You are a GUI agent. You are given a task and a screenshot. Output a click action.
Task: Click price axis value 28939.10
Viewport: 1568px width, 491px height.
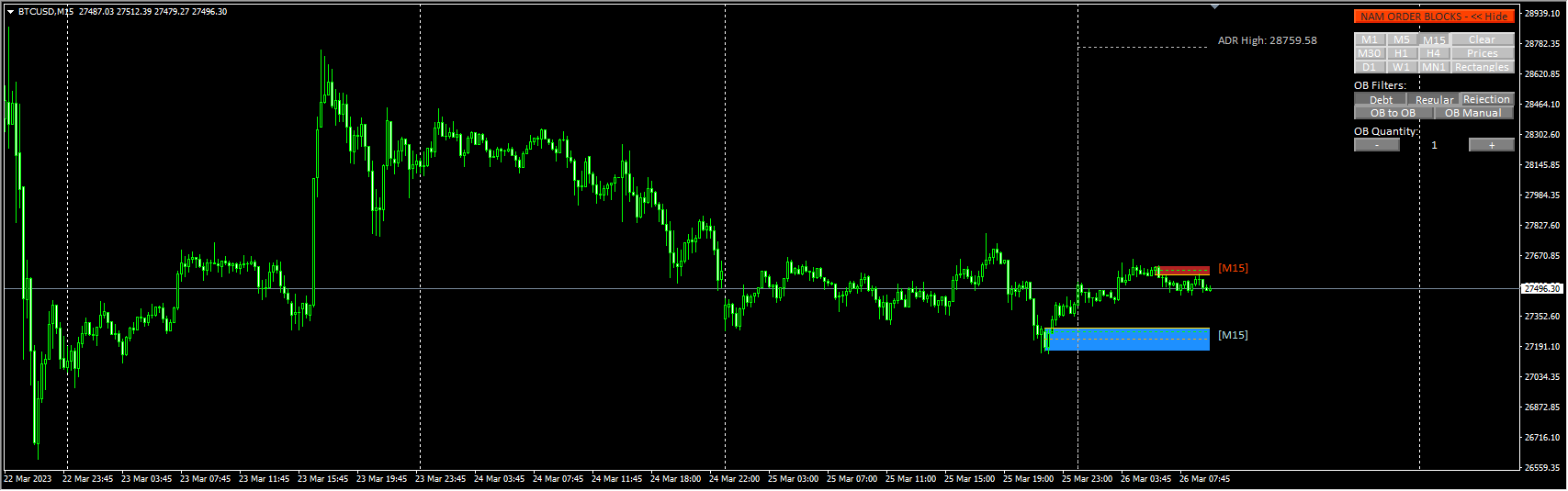1542,14
